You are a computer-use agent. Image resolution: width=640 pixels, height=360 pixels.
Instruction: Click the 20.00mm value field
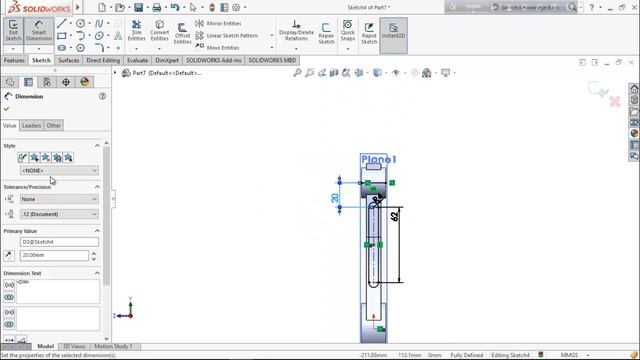(x=54, y=255)
